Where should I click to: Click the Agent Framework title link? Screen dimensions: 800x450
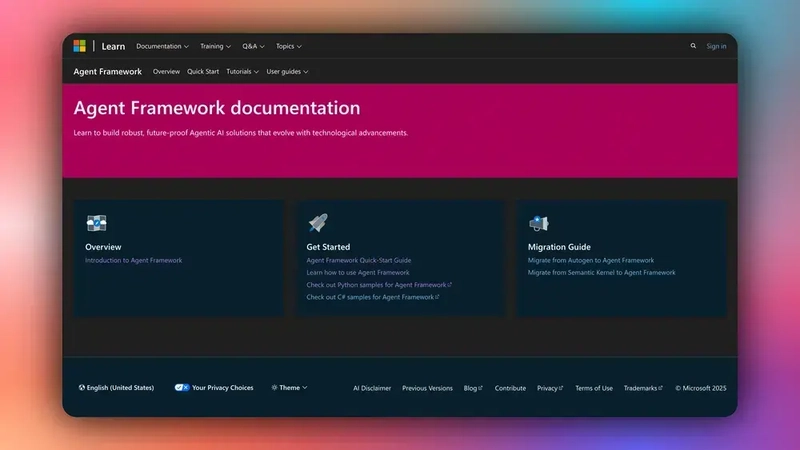(108, 71)
